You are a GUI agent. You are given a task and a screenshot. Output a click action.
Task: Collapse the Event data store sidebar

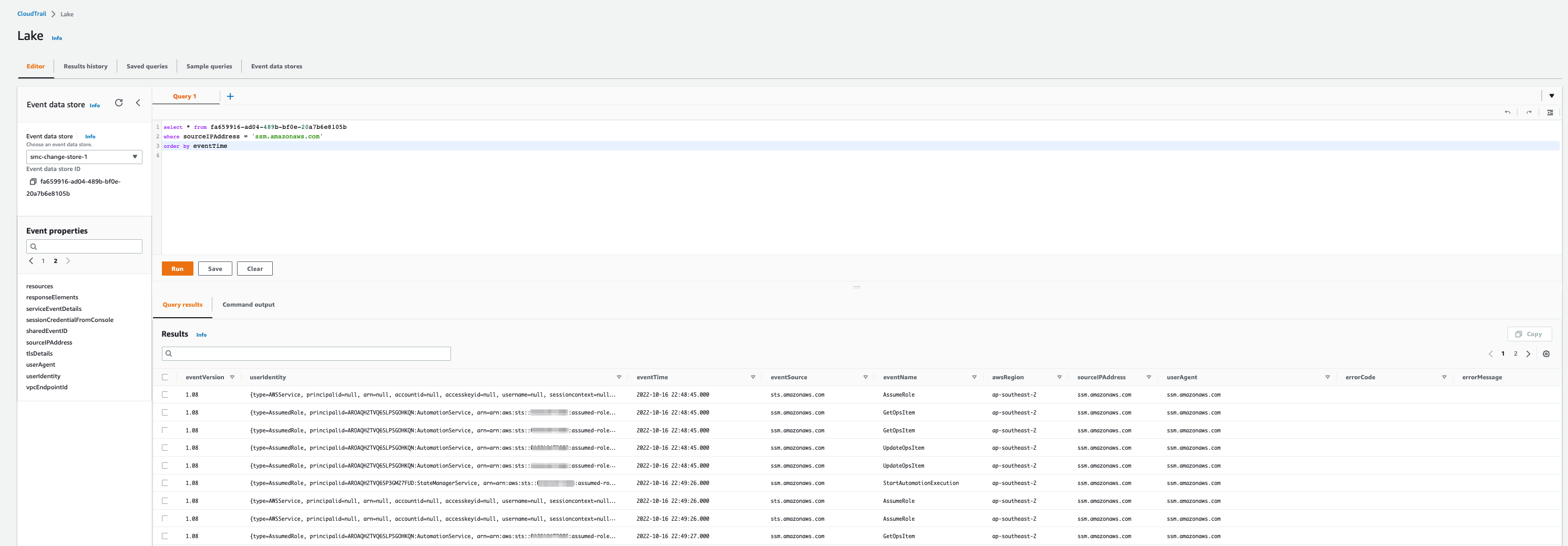tap(138, 103)
